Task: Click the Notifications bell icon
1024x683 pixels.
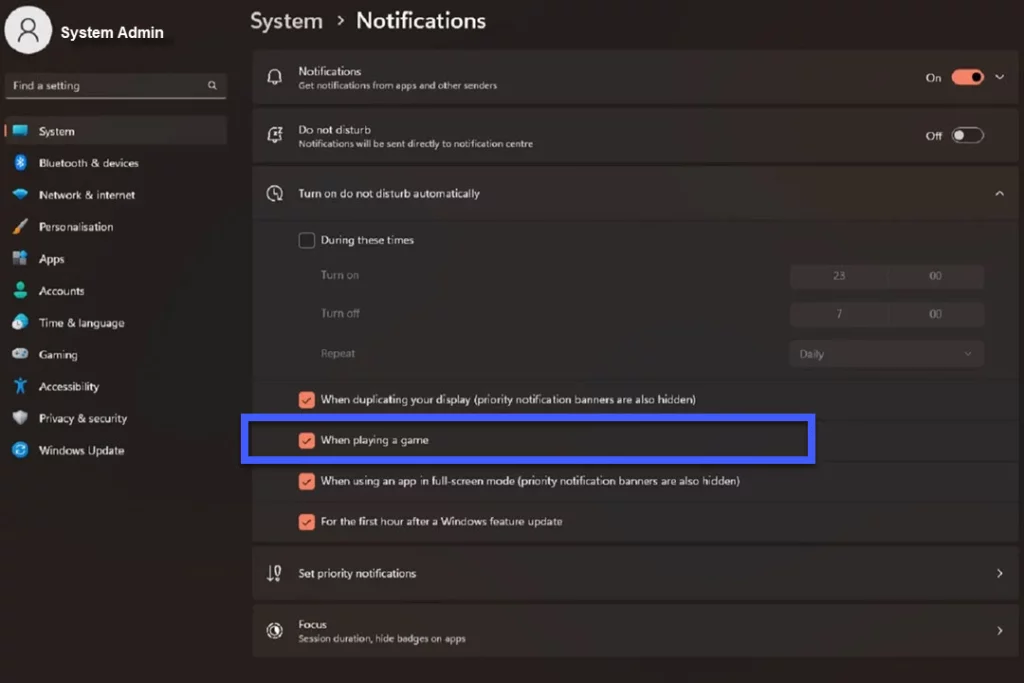Action: [x=275, y=77]
